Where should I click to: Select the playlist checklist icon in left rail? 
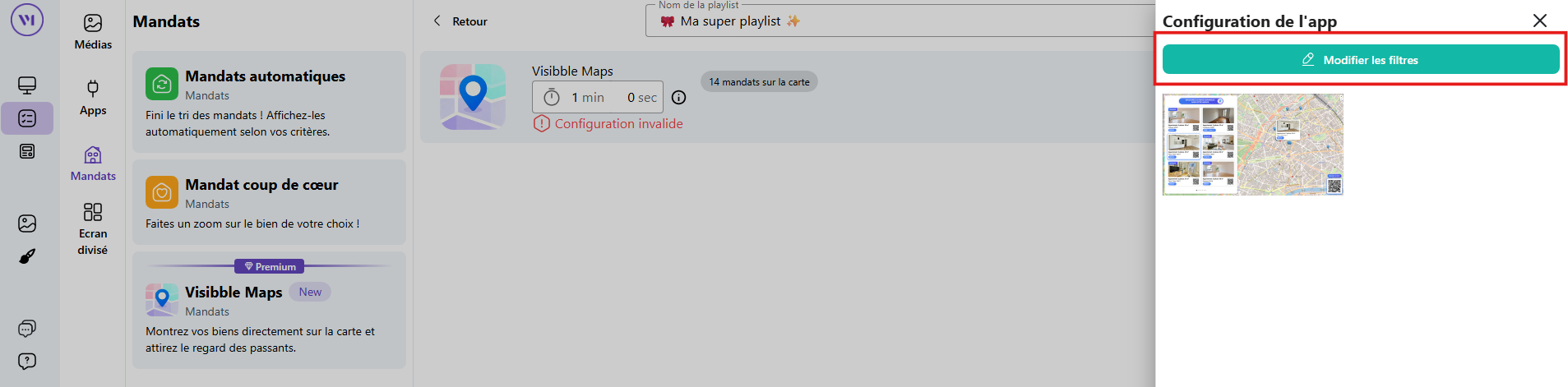(27, 118)
